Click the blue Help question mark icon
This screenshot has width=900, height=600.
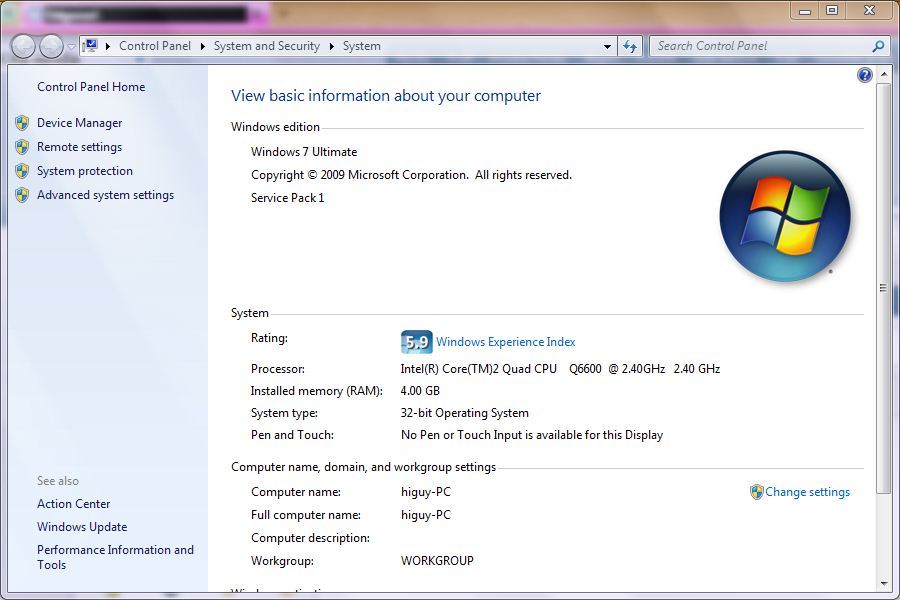coord(865,75)
